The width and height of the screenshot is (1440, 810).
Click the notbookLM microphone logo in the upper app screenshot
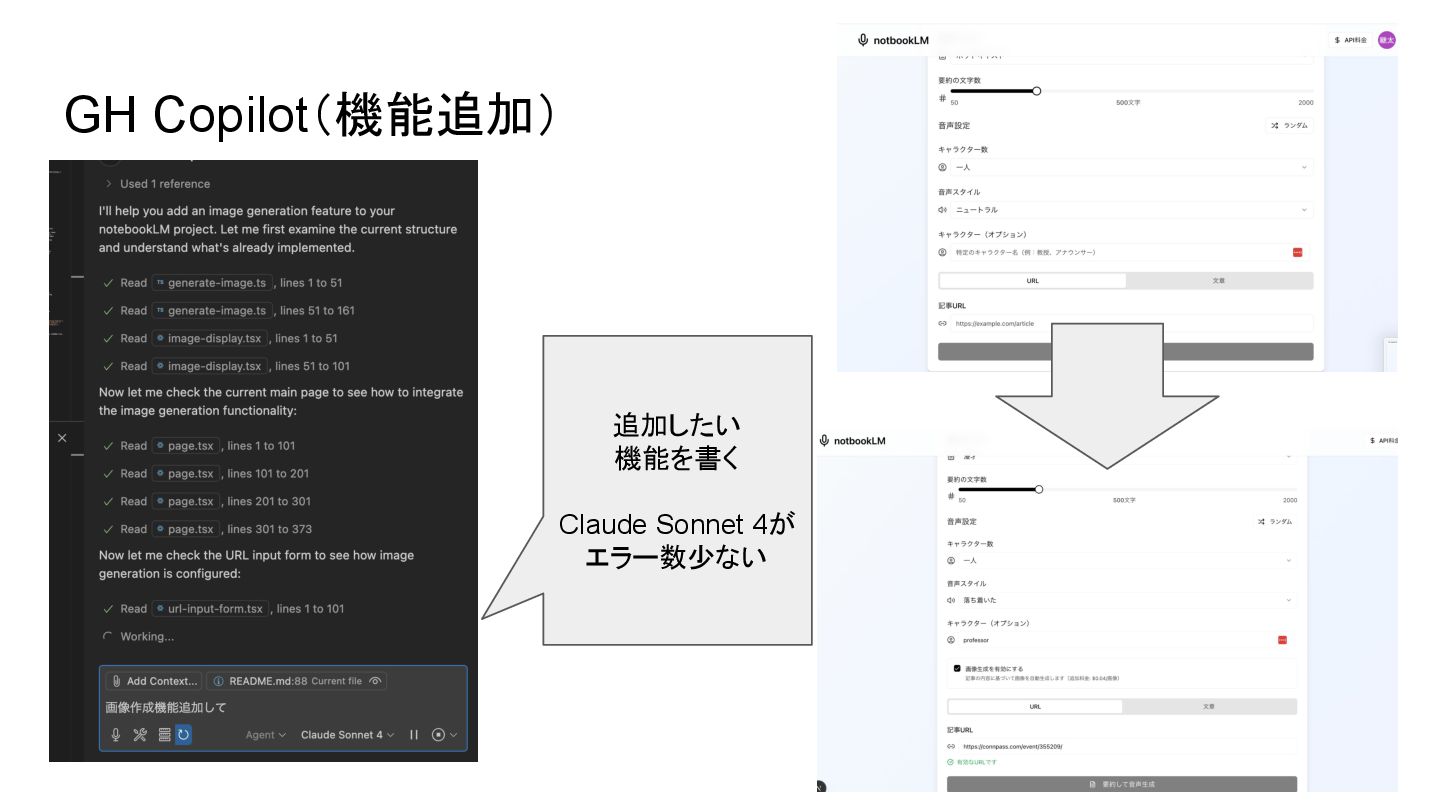point(863,40)
